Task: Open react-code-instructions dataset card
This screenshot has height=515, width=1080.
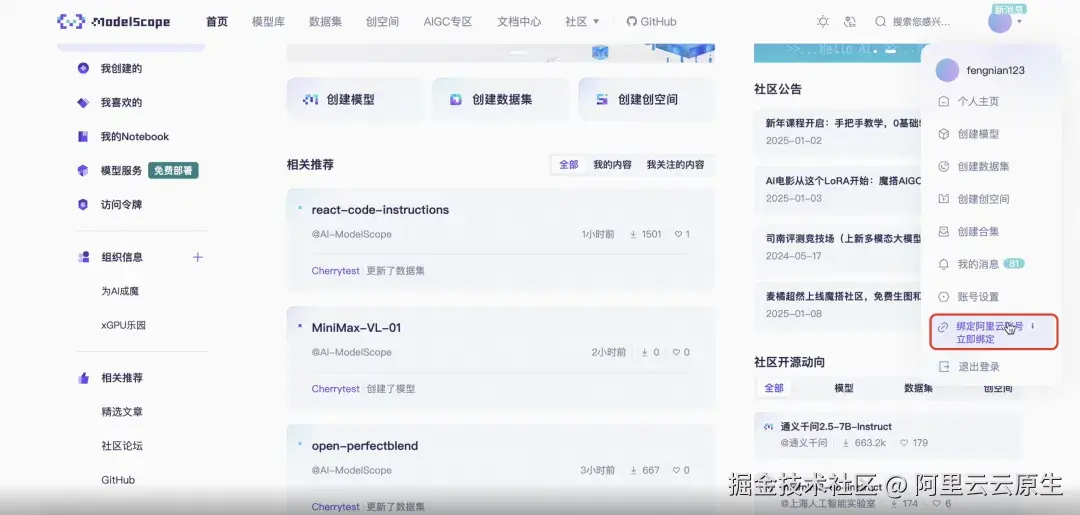Action: point(500,240)
